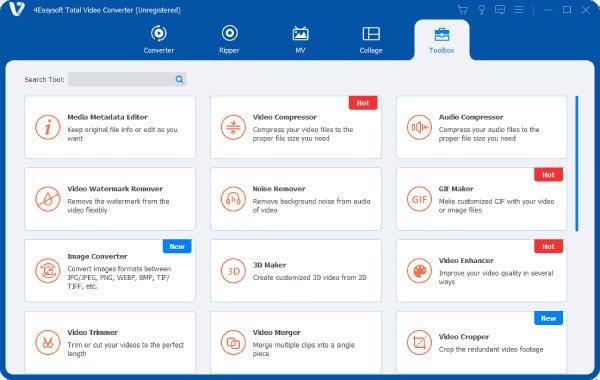The width and height of the screenshot is (600, 380).
Task: Open the Converter tab
Action: point(158,39)
